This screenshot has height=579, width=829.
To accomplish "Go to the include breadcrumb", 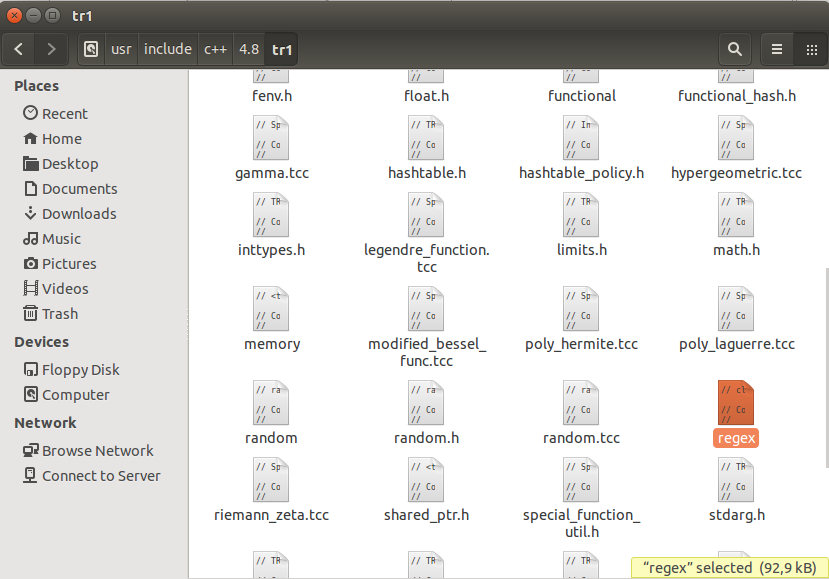I will point(167,48).
